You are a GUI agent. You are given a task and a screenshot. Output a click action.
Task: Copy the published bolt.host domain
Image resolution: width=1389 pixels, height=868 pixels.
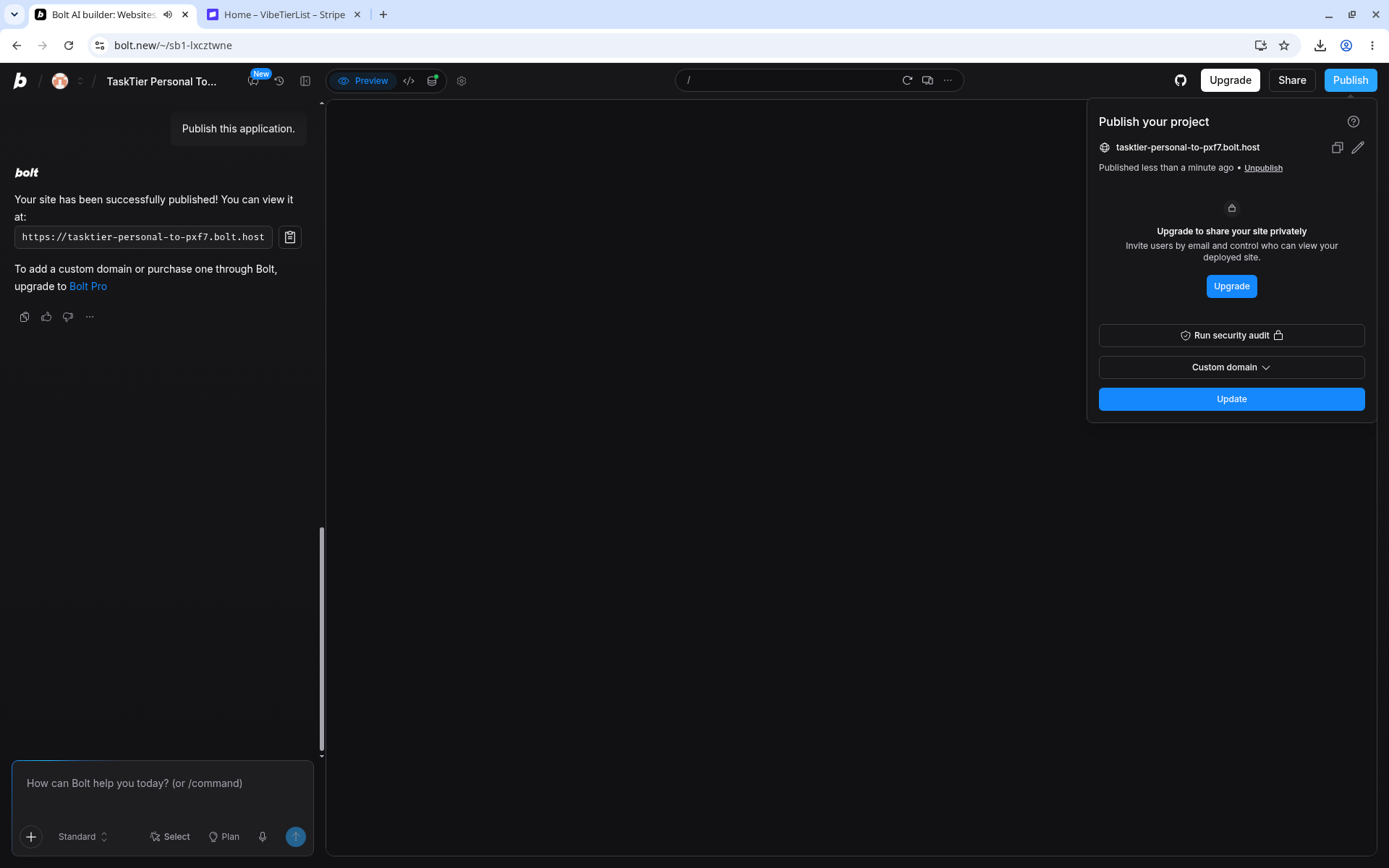pos(1338,148)
